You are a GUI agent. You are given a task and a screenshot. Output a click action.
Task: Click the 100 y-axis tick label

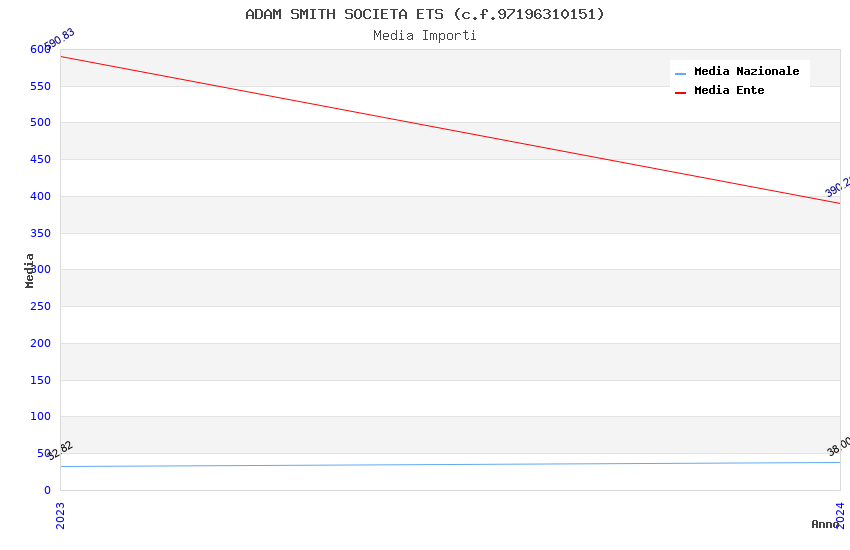click(x=40, y=416)
